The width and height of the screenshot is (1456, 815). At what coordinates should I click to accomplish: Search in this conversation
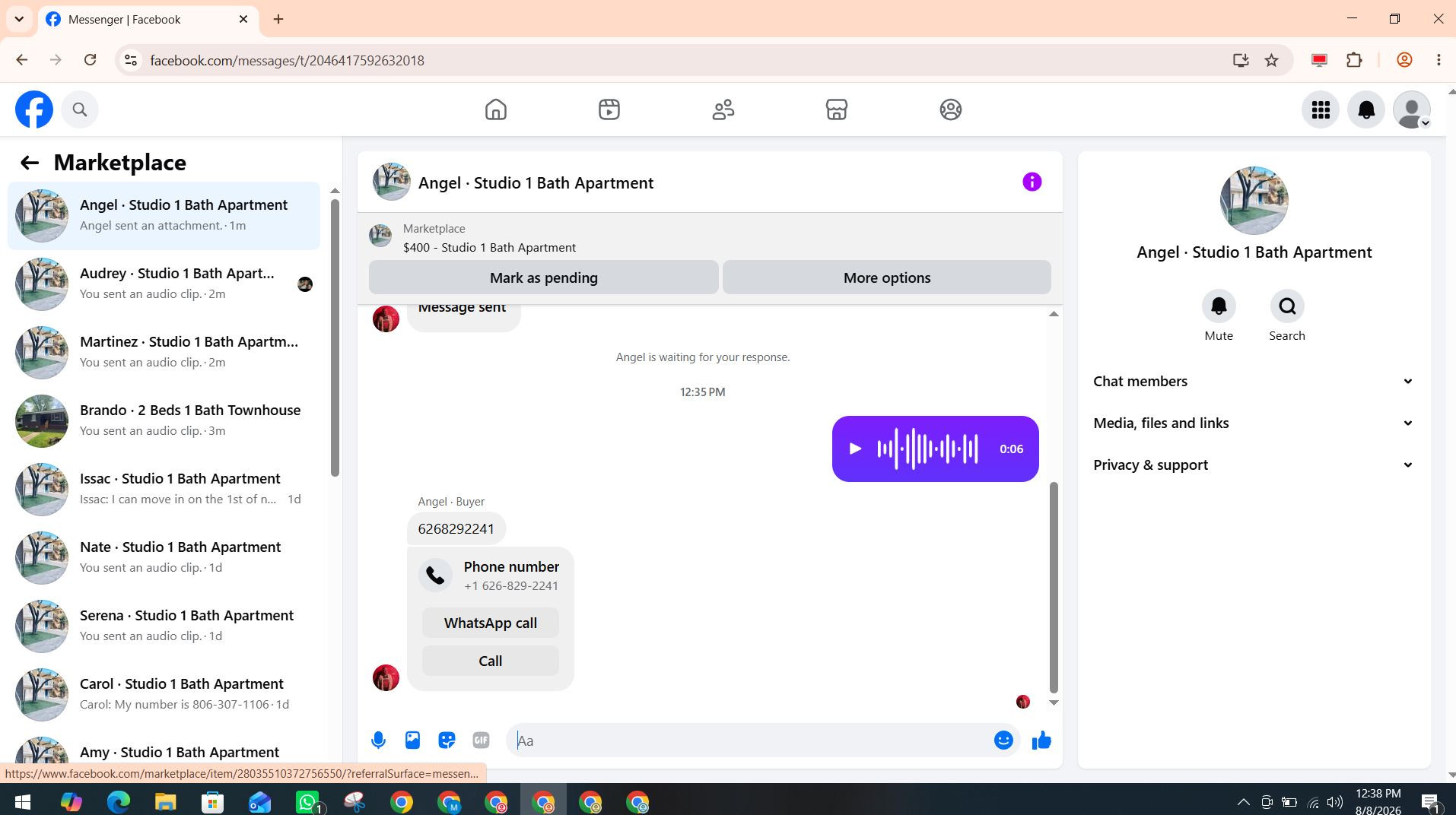click(x=1287, y=306)
